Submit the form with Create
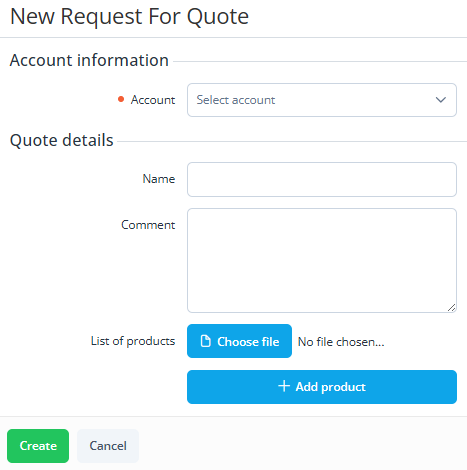467x470 pixels. coord(38,446)
